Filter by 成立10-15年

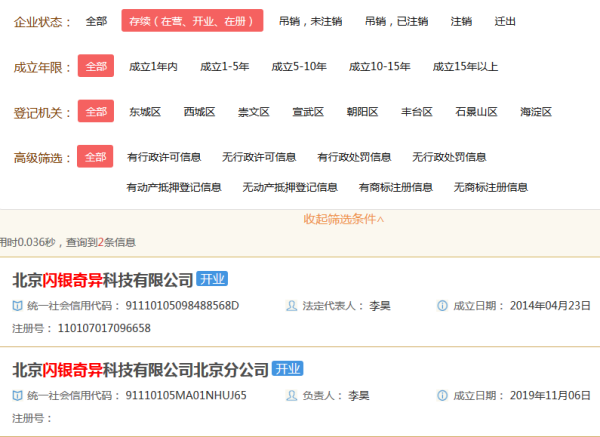click(x=380, y=67)
